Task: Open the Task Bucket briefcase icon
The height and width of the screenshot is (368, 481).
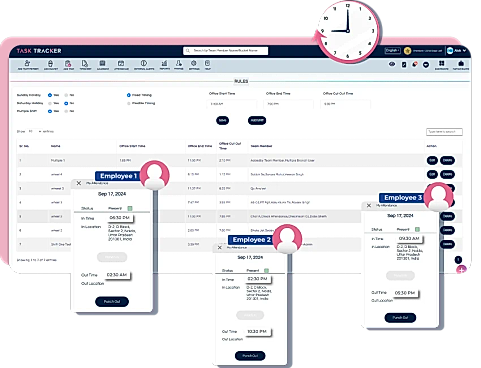Action: pyautogui.click(x=461, y=65)
